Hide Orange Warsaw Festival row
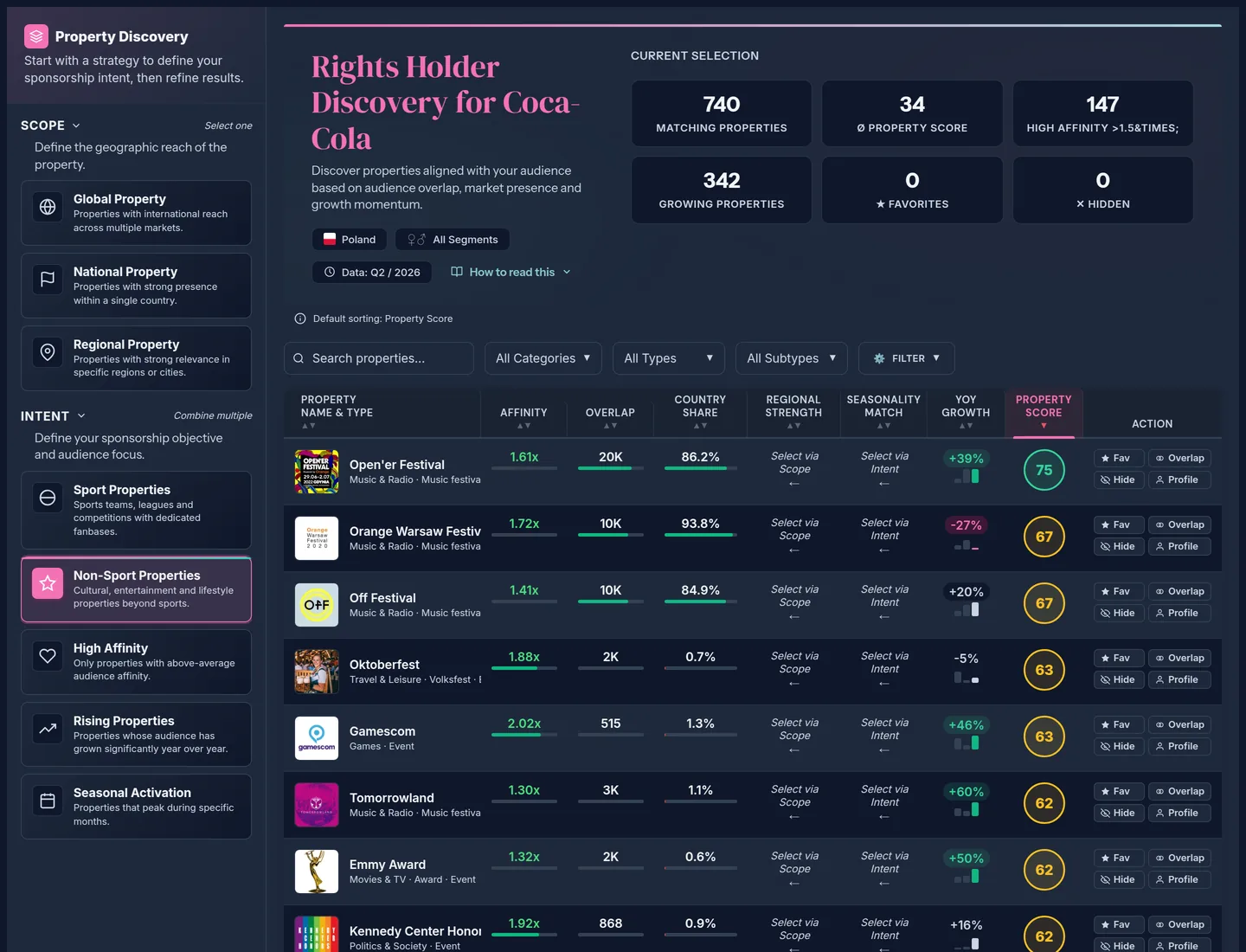The width and height of the screenshot is (1246, 952). point(1119,546)
